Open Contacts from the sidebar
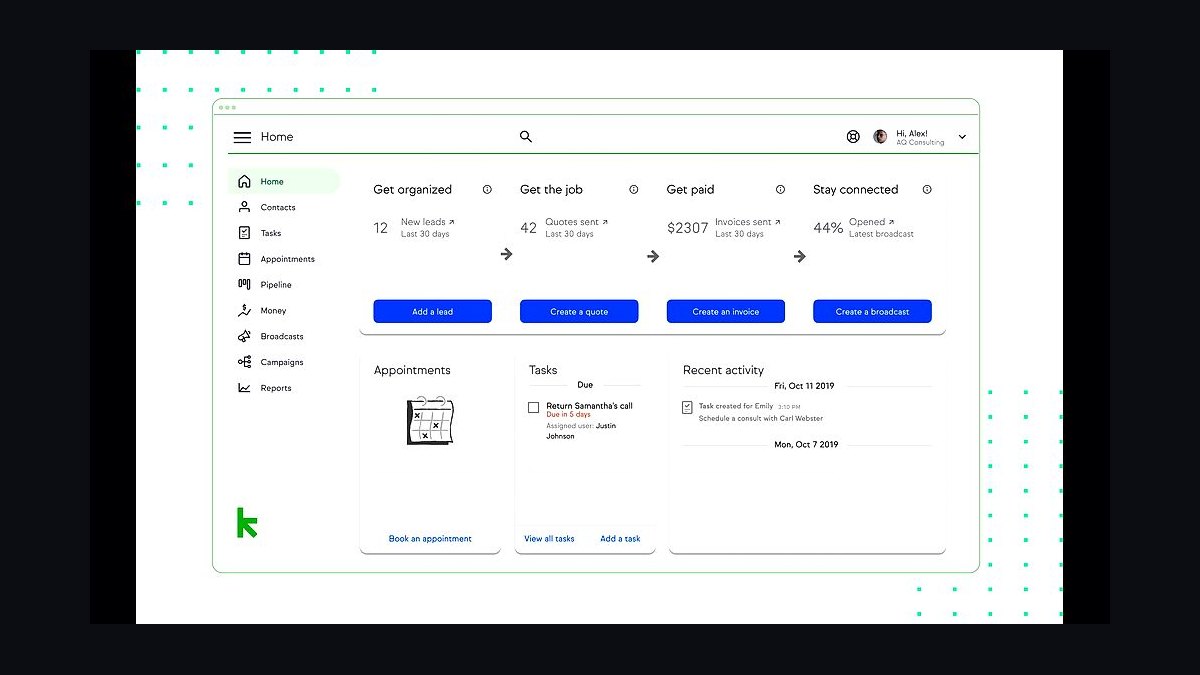The height and width of the screenshot is (675, 1200). pos(278,207)
